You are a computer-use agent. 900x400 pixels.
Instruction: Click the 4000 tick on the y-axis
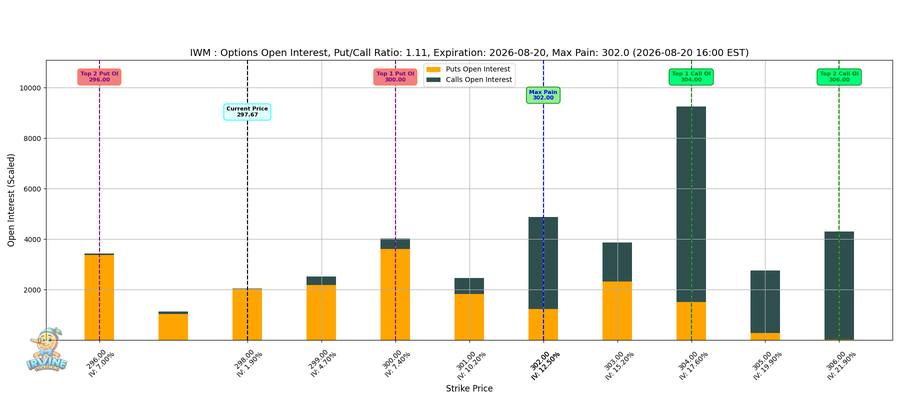32,239
